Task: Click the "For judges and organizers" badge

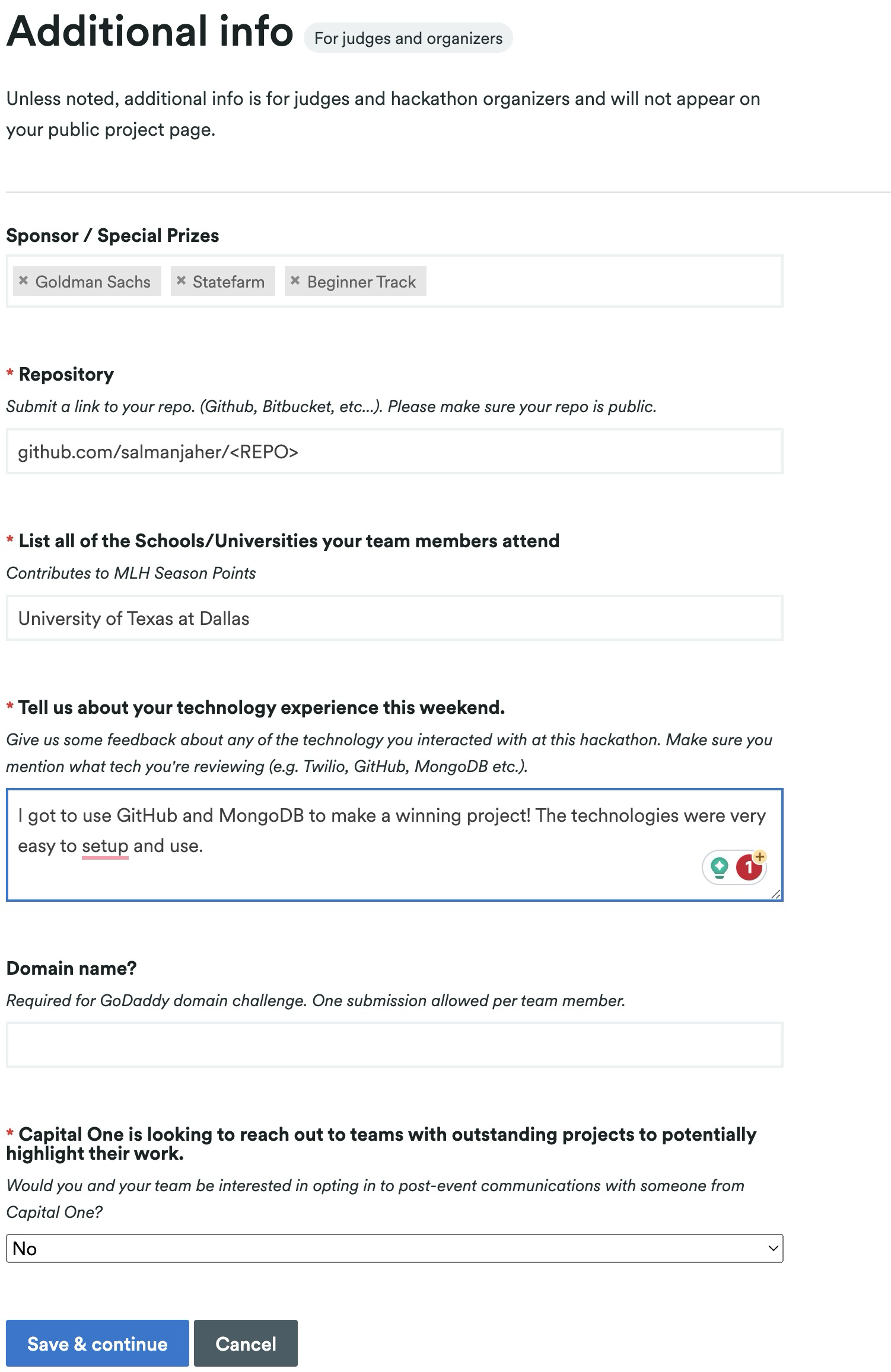Action: [408, 39]
